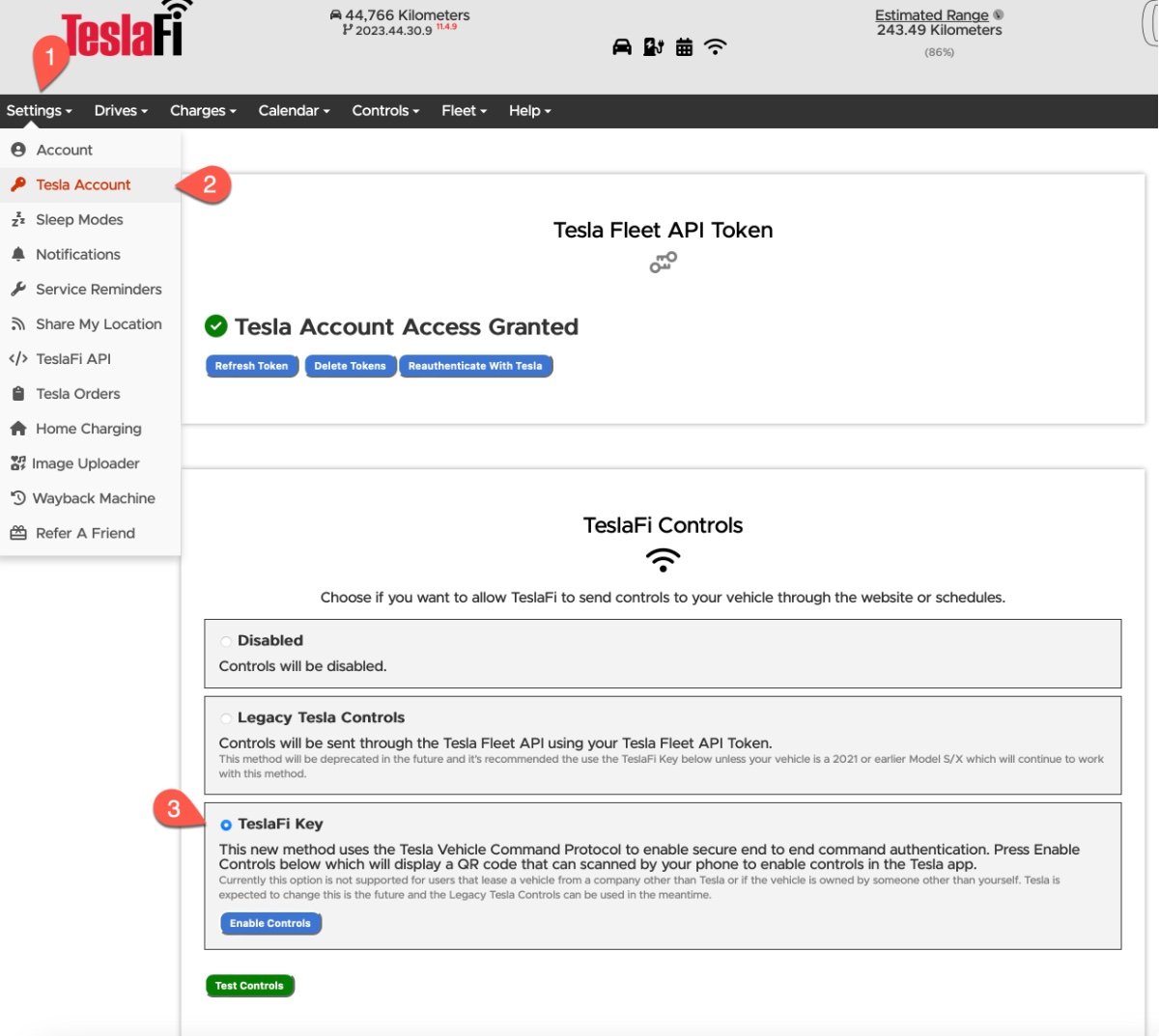Click the car icon in header
This screenshot has width=1159, height=1036.
[x=622, y=47]
